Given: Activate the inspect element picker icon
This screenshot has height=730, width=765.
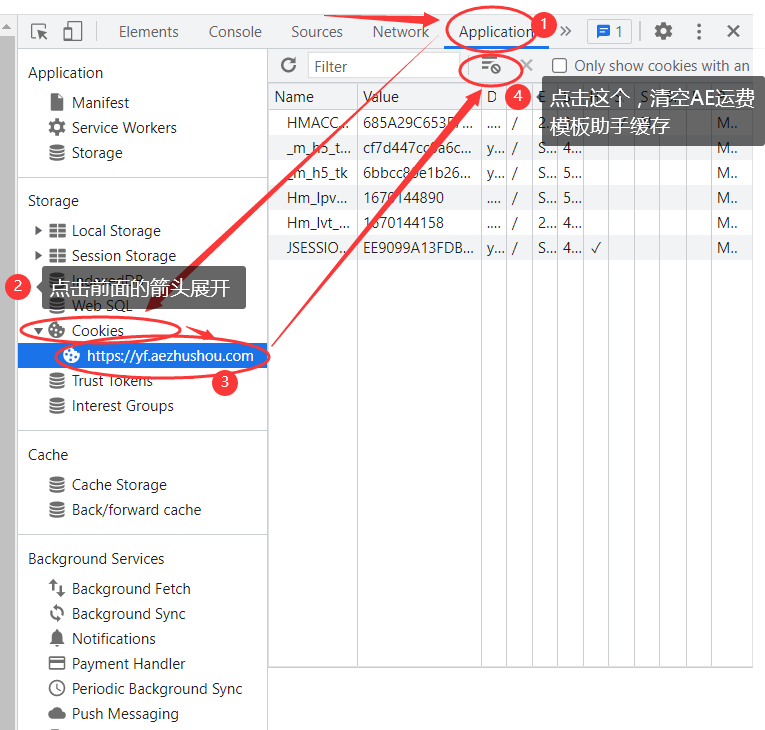Looking at the screenshot, I should pos(40,32).
